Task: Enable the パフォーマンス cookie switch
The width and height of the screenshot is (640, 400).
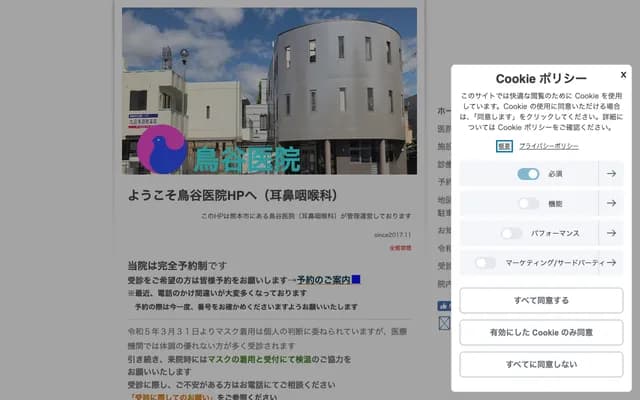Action: tap(511, 233)
